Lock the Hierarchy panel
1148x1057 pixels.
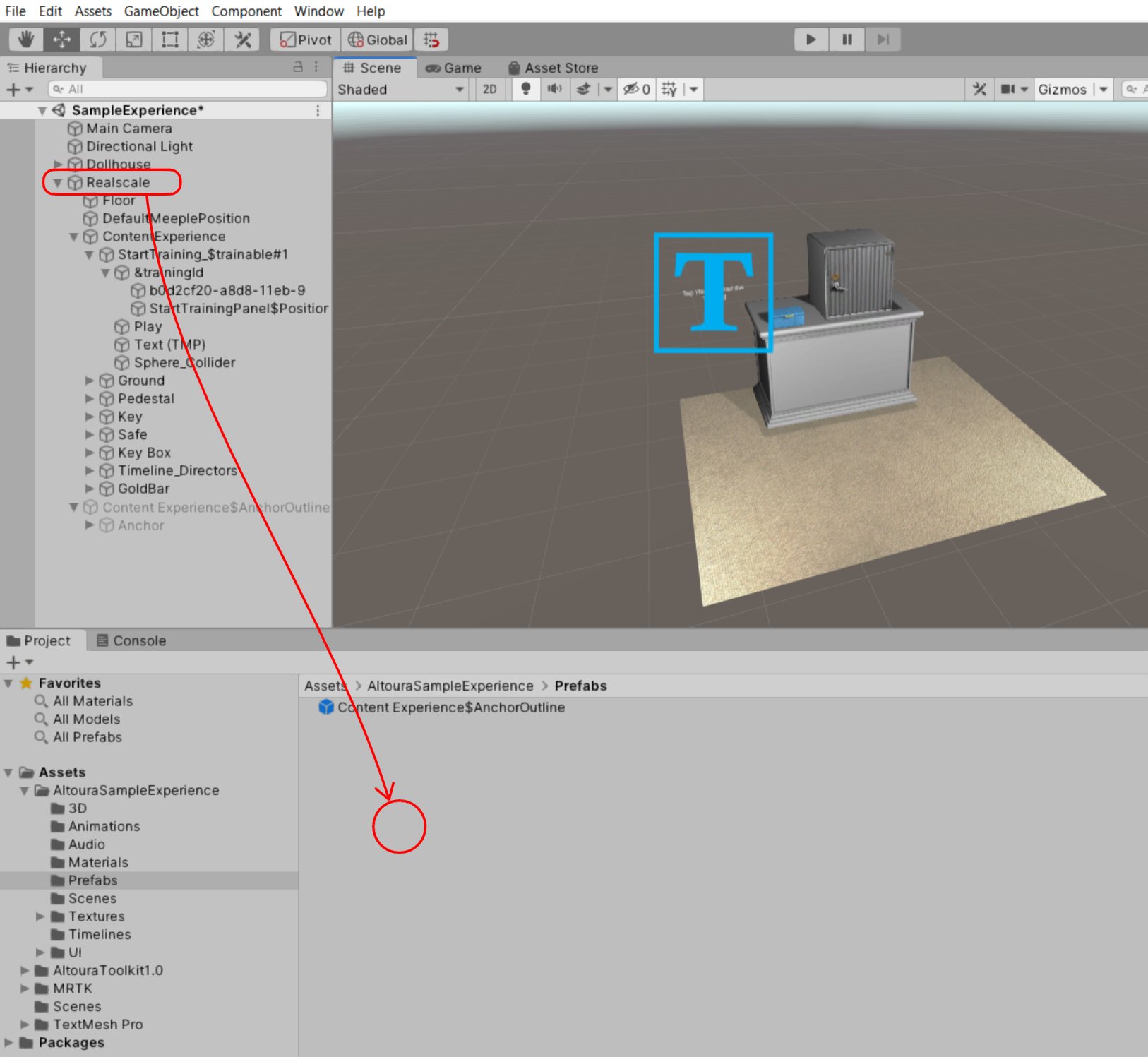(x=298, y=67)
